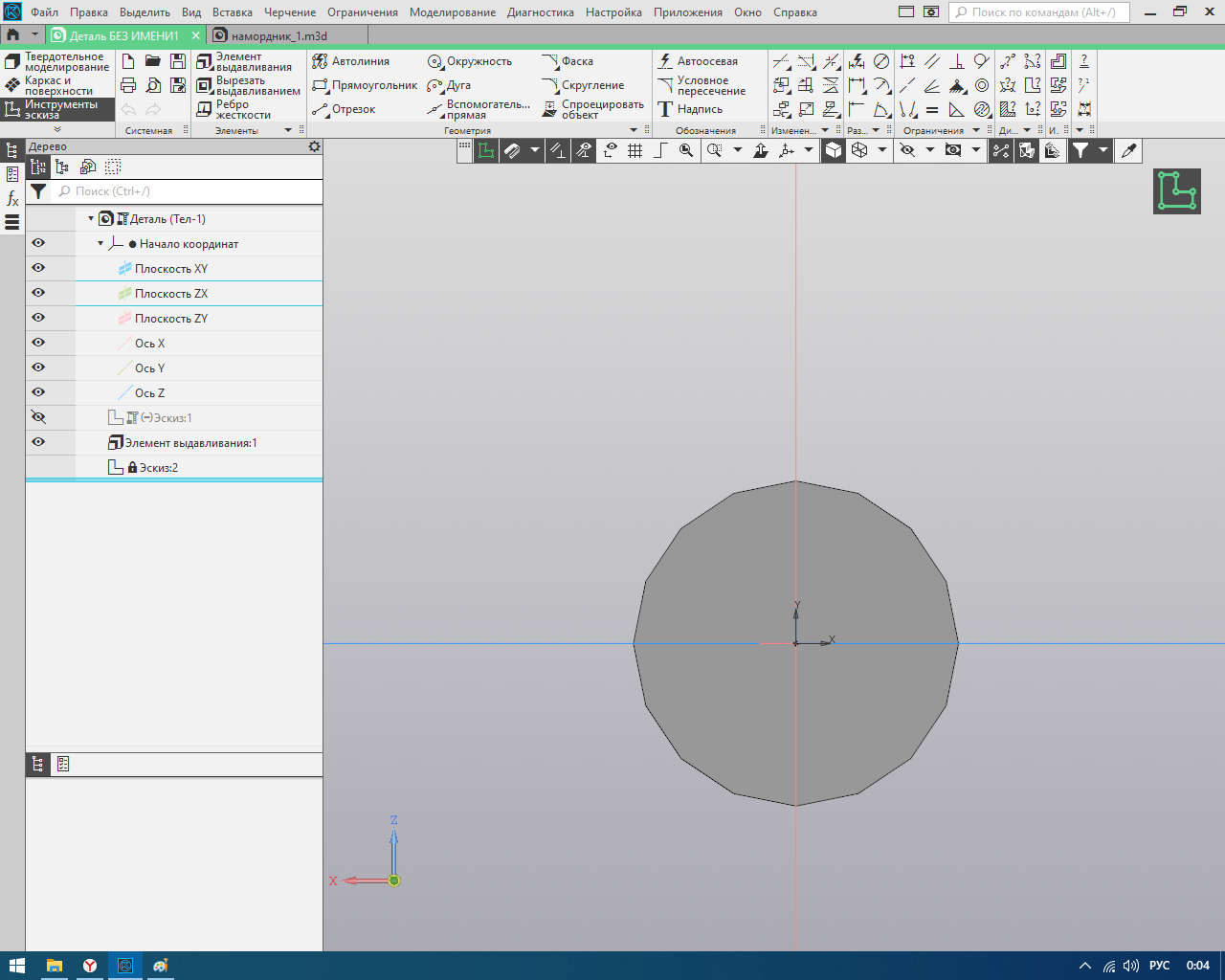The image size is (1225, 980).
Task: Open Windows Start menu
Action: pos(16,966)
